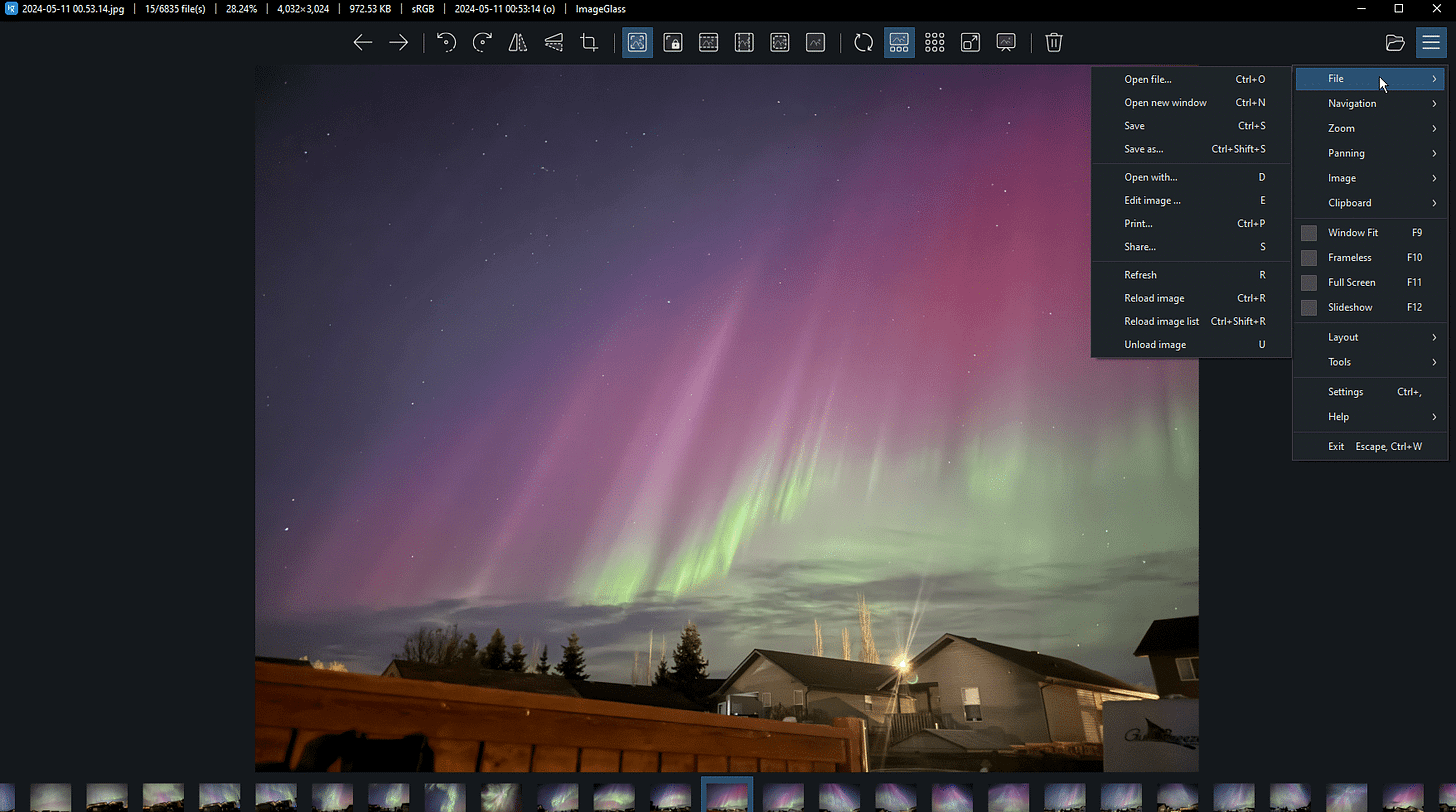Close main menu via hamburger icon
1456x812 pixels.
tap(1431, 42)
